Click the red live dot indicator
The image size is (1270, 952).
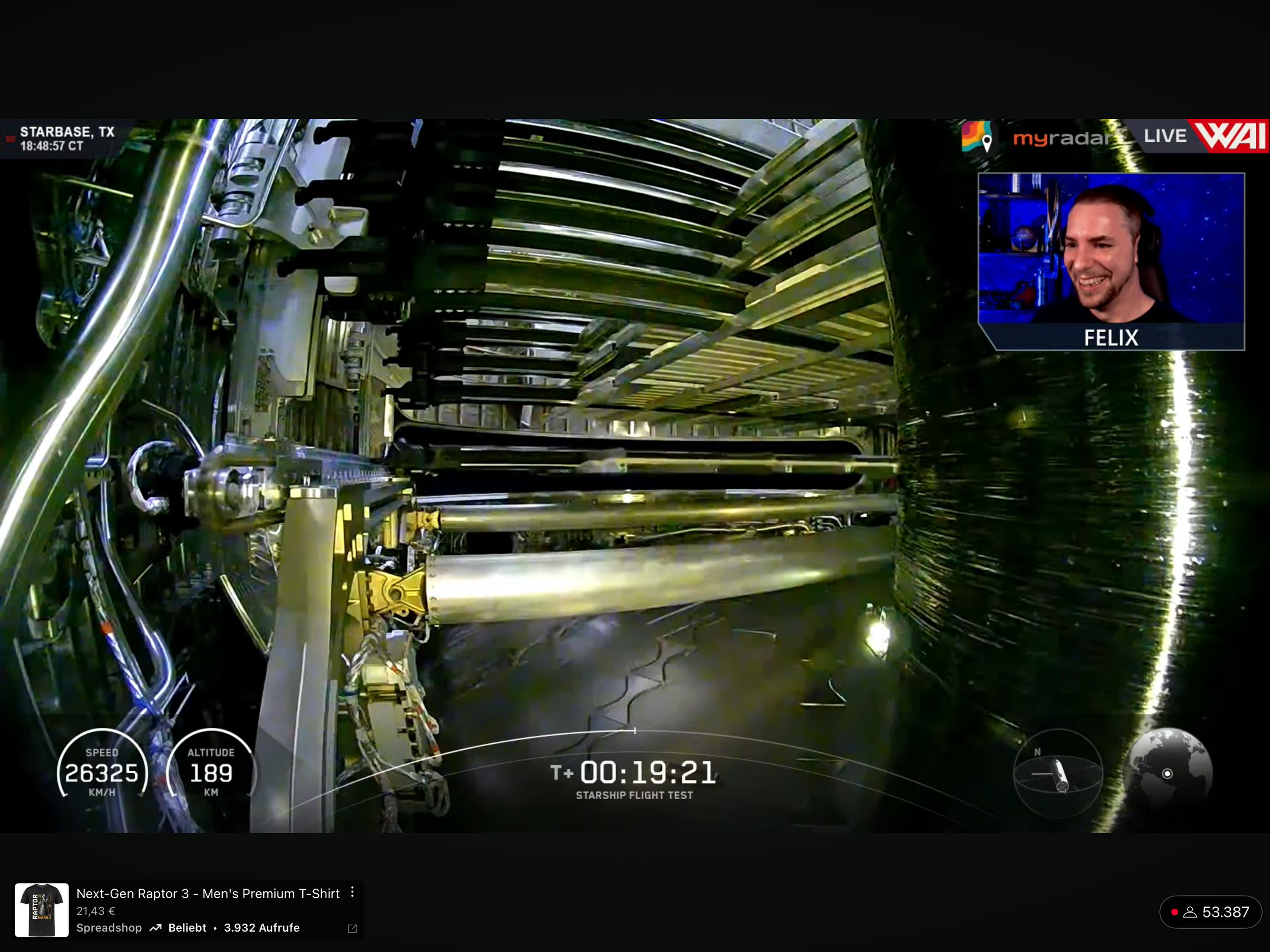(1174, 912)
